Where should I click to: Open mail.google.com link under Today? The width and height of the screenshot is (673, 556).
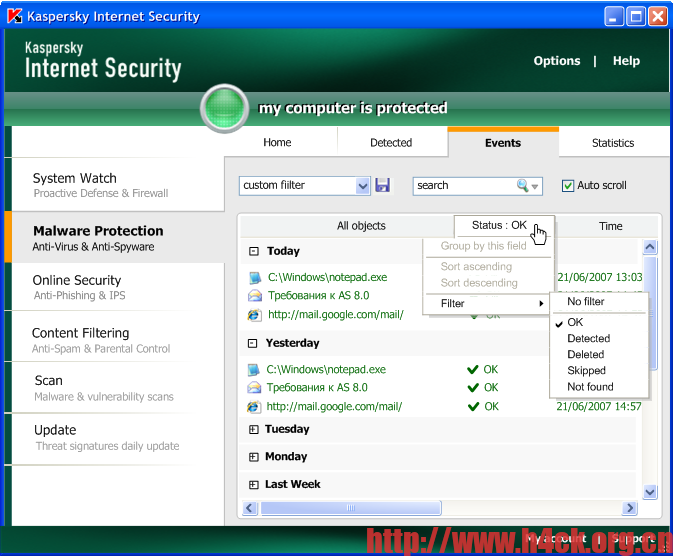(336, 315)
